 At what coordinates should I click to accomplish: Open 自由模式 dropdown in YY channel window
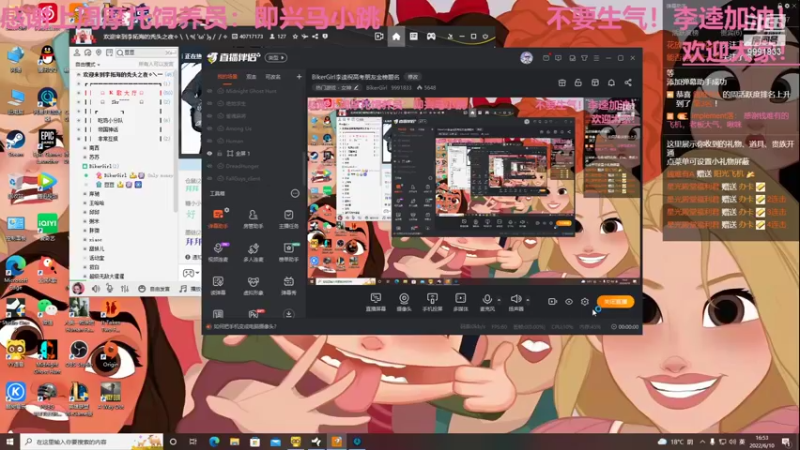click(x=87, y=64)
